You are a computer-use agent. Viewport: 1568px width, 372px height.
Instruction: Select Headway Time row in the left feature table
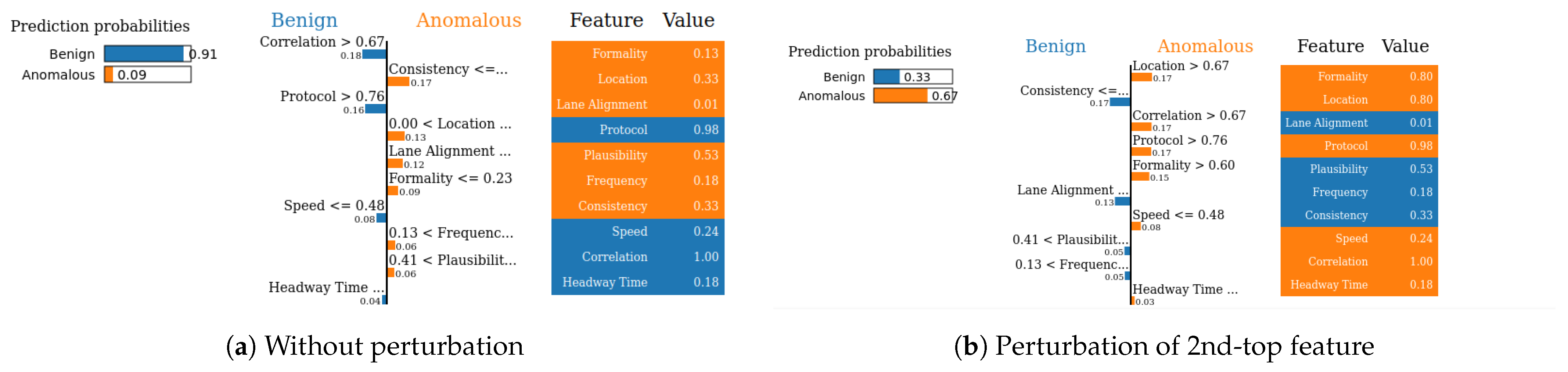[x=637, y=282]
